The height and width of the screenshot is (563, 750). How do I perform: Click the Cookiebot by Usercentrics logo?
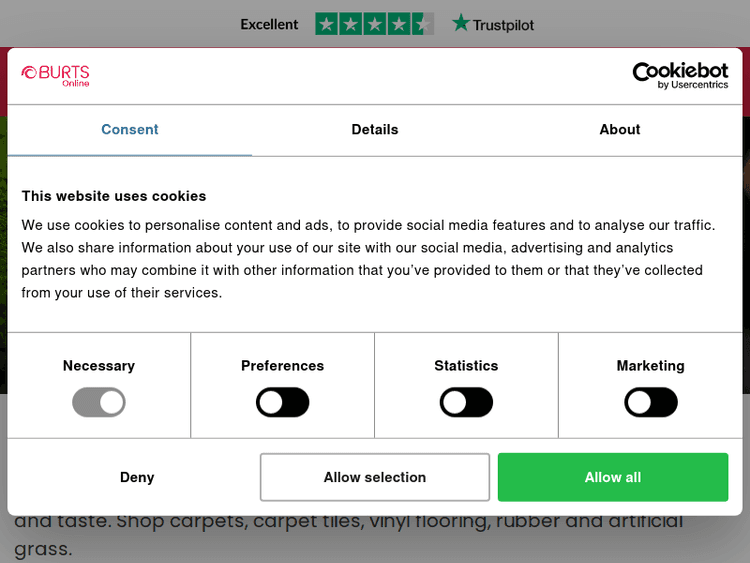point(680,75)
